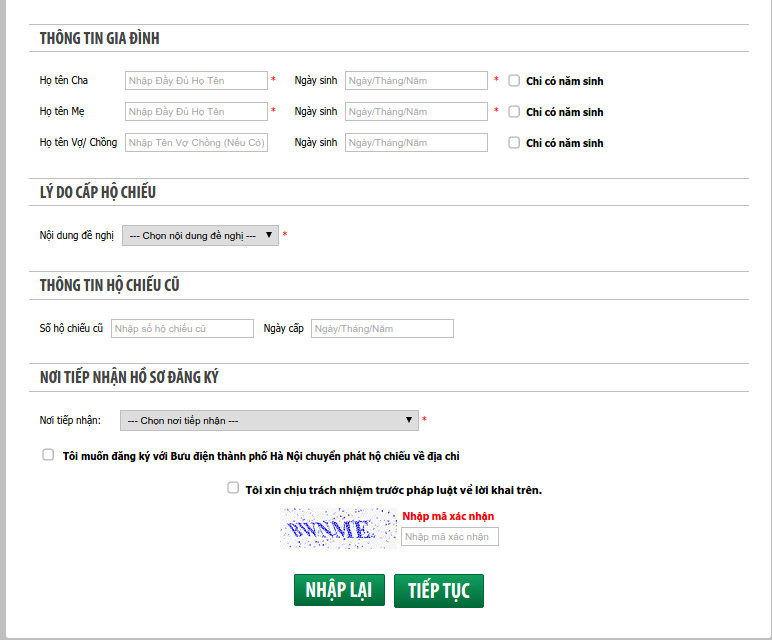Focus the mother's Ngày sinh date field

[416, 112]
